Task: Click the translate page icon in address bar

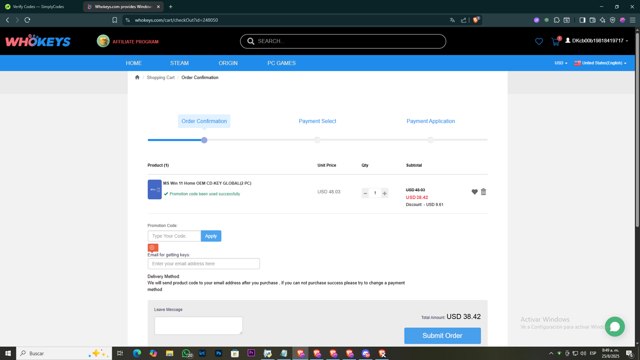Action: pos(452,20)
